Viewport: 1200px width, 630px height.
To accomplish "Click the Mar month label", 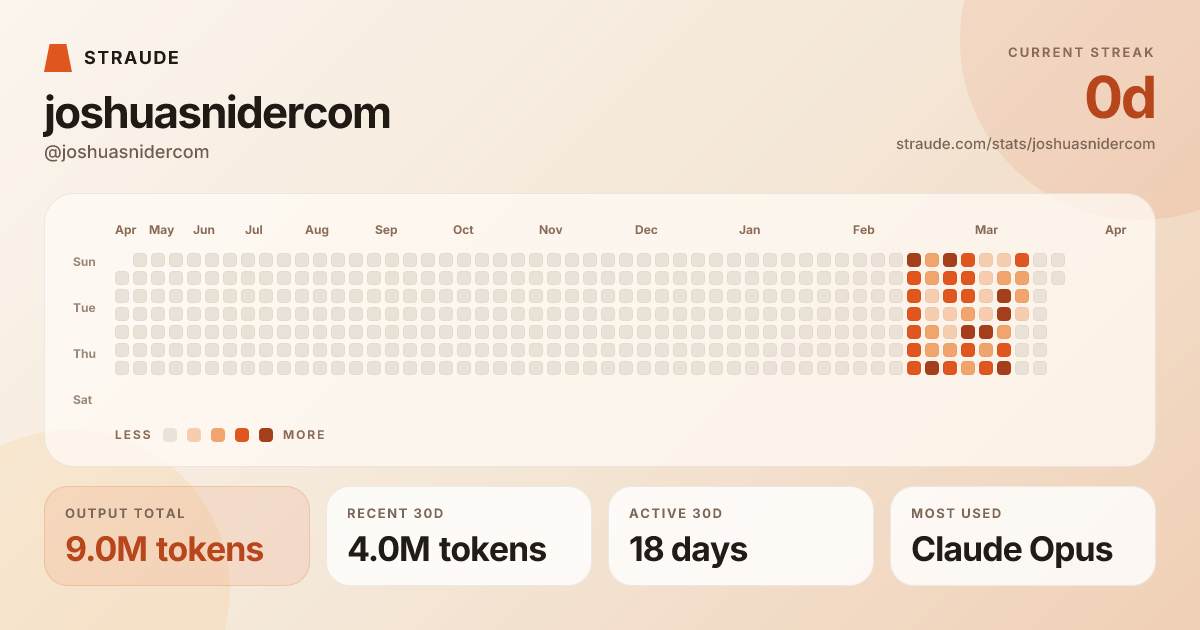I will click(986, 230).
